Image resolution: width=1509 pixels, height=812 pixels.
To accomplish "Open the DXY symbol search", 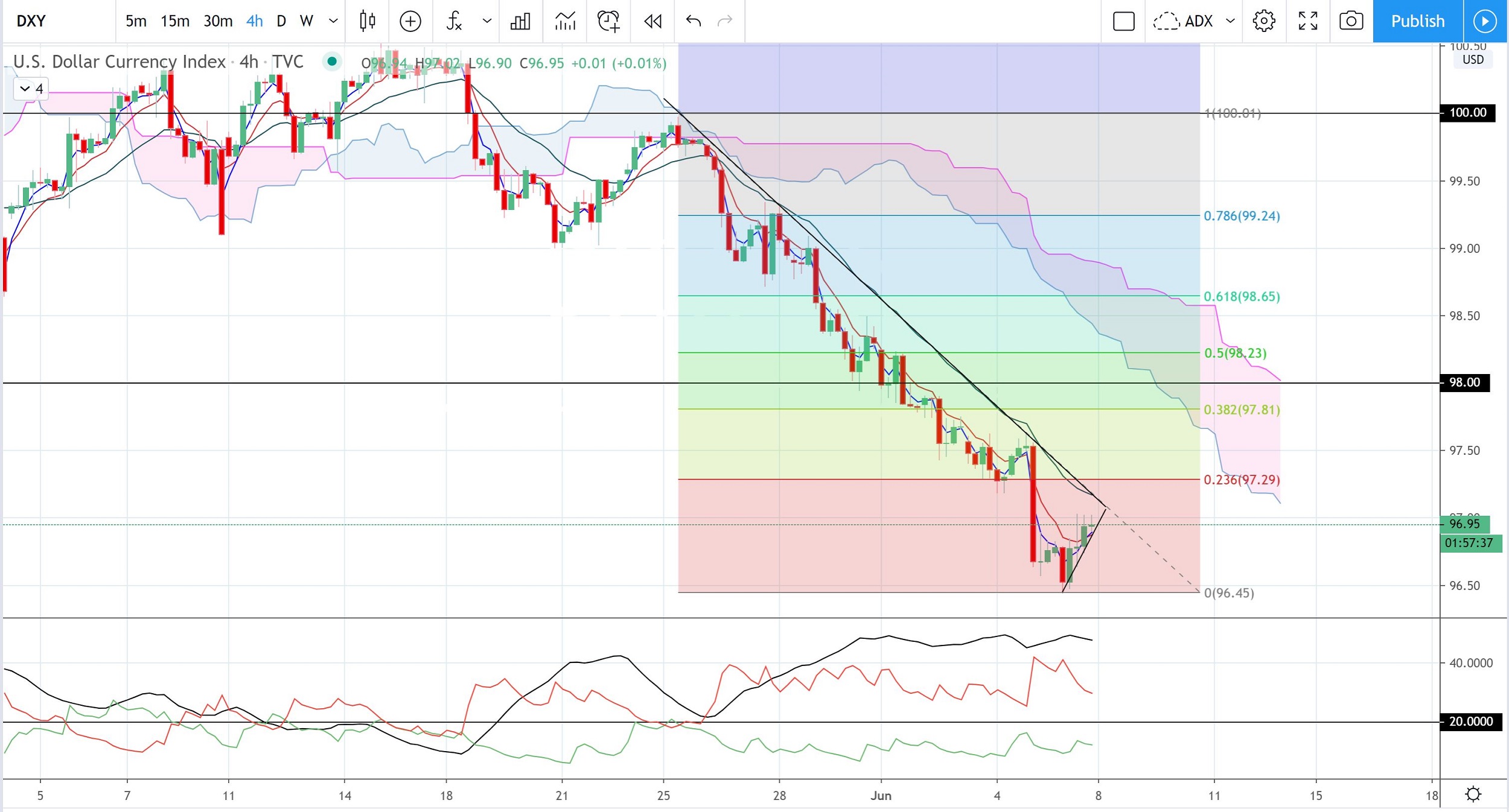I will click(31, 21).
